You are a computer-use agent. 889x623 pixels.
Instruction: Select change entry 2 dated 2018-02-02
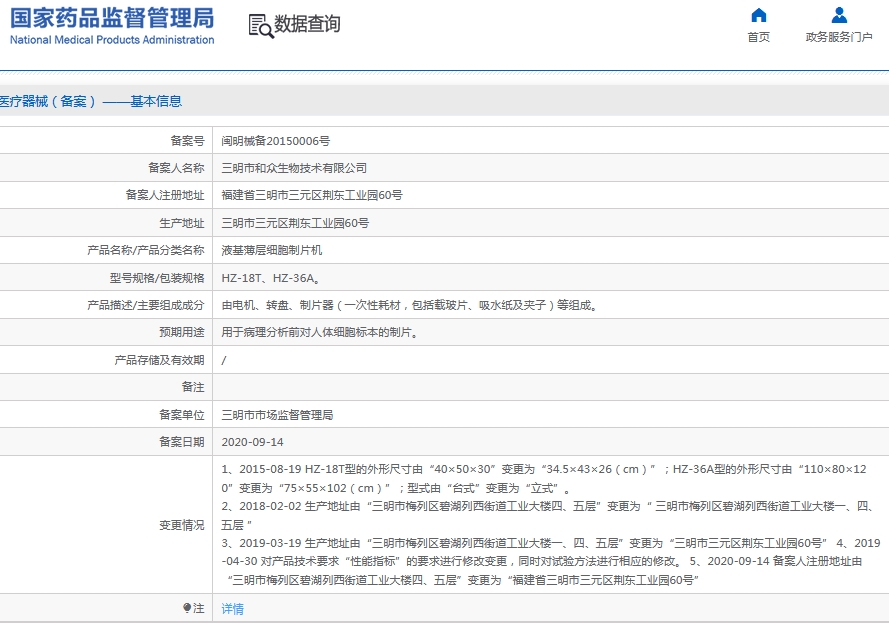pos(548,515)
